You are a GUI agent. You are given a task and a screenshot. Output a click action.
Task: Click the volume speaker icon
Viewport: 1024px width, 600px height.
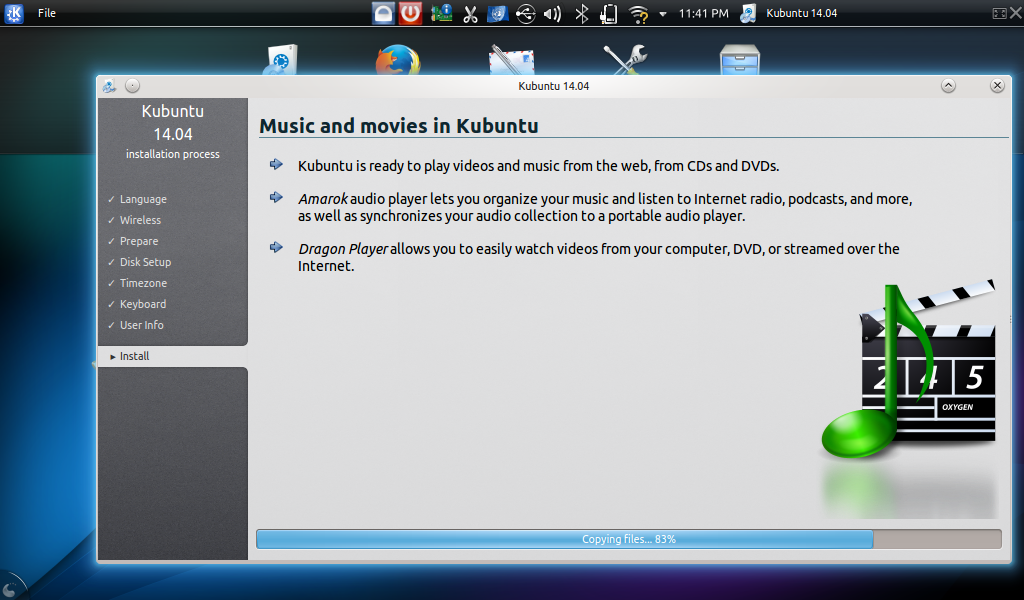click(552, 14)
